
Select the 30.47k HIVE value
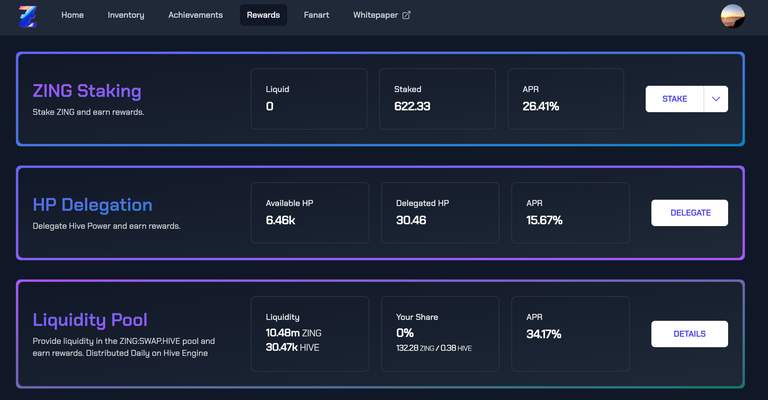click(x=292, y=348)
